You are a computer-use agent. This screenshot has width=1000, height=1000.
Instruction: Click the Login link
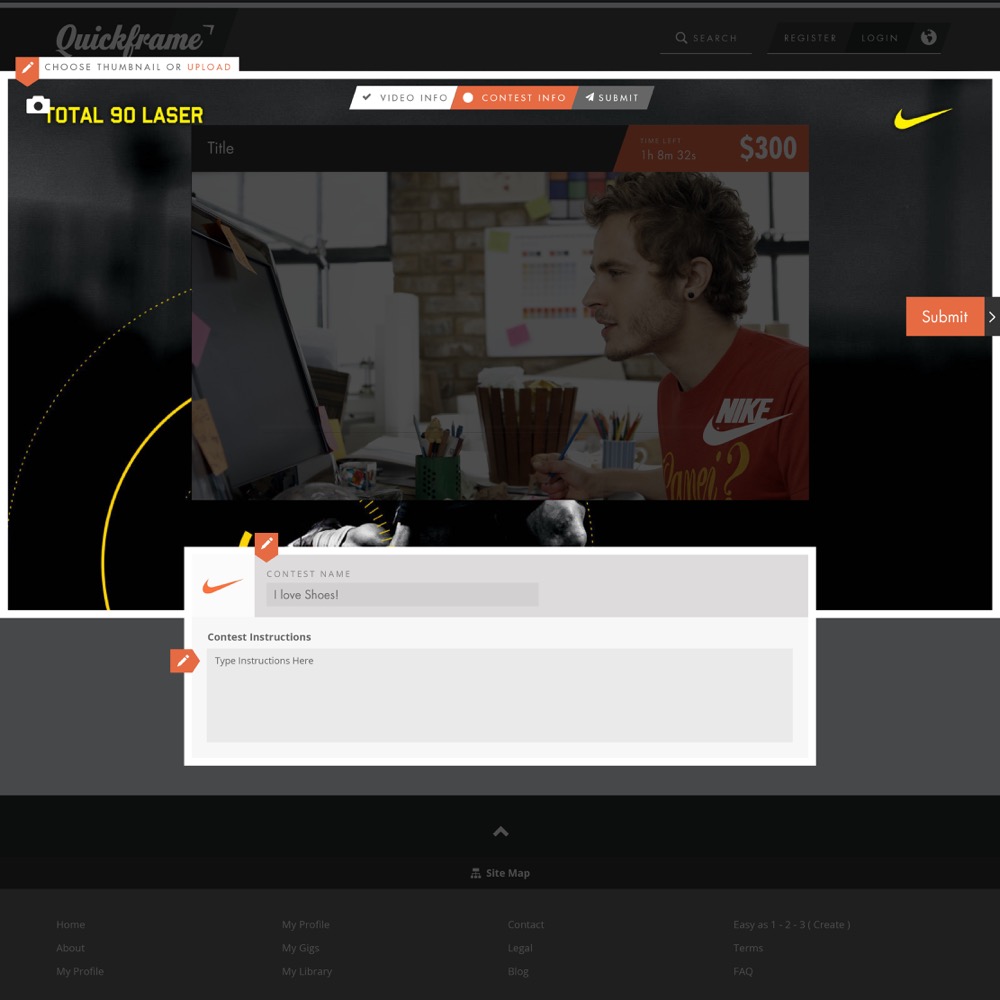point(879,38)
